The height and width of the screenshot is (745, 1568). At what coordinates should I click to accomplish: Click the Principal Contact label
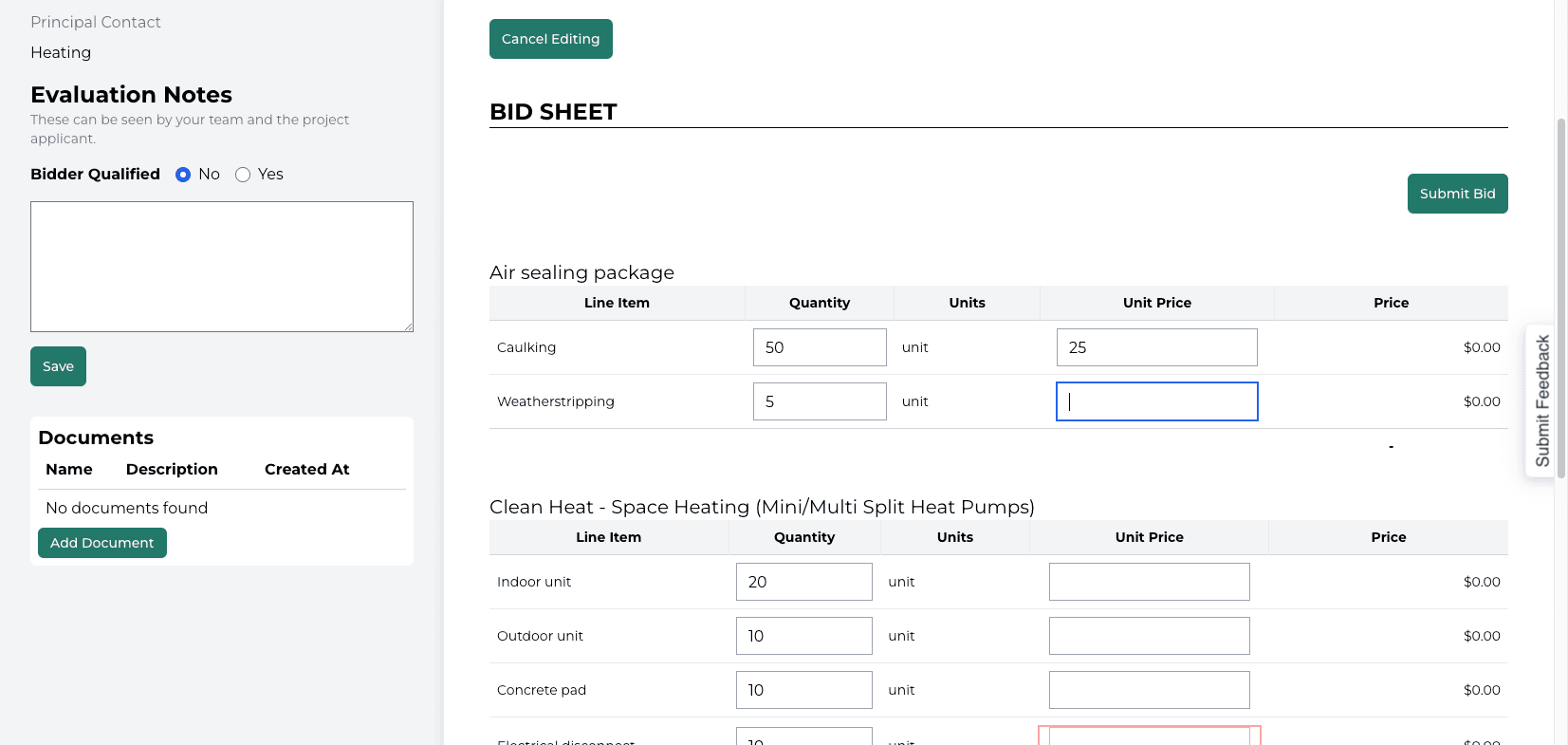(96, 22)
